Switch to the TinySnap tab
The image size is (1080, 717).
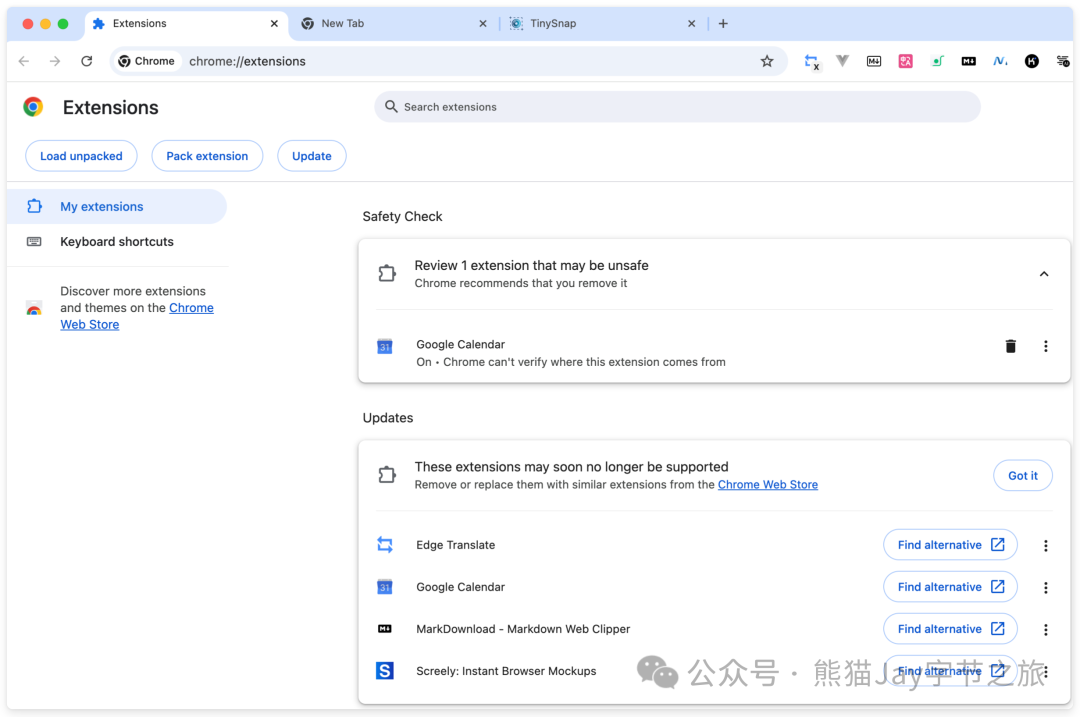tap(603, 23)
